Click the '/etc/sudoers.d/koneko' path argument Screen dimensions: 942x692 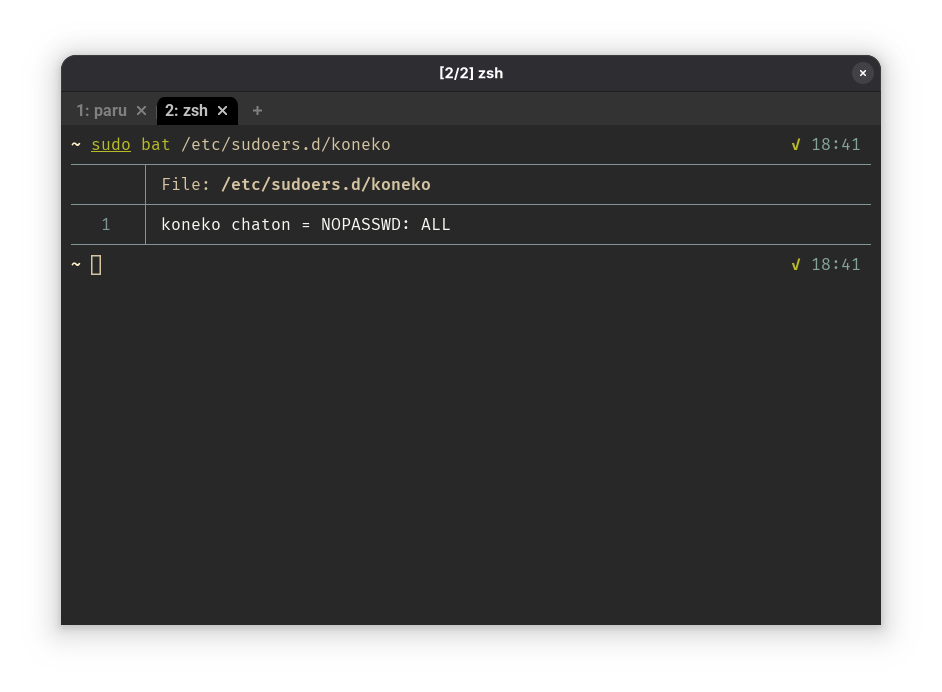coord(286,145)
